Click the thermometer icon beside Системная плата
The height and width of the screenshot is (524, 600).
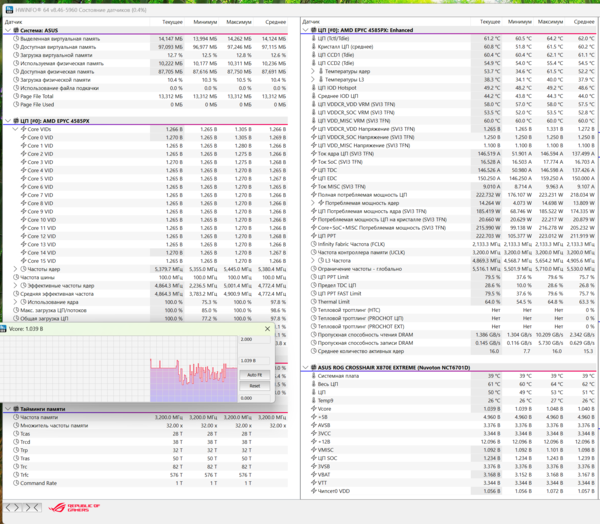pos(313,376)
